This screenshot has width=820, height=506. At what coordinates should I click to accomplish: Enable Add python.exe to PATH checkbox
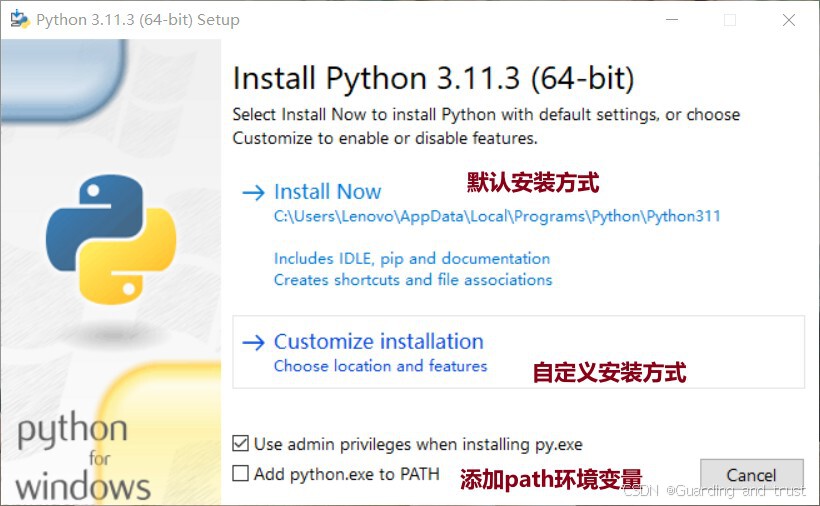(241, 474)
